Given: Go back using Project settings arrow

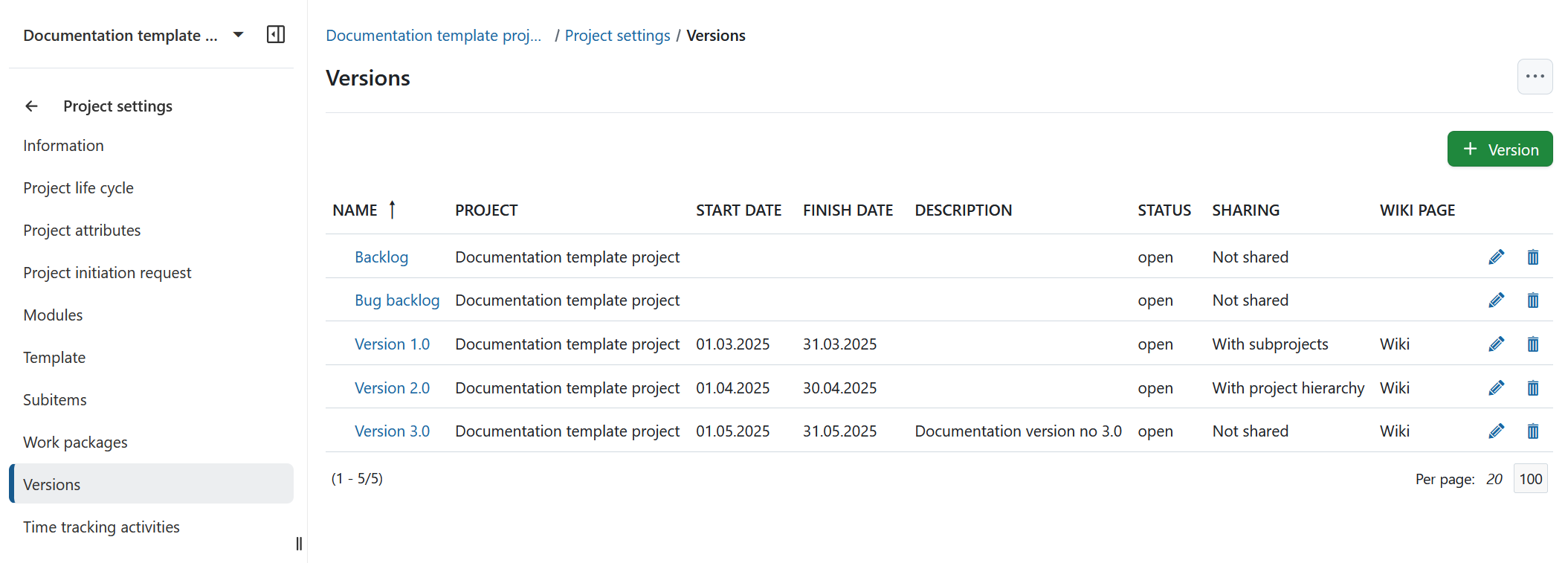Looking at the screenshot, I should 31,106.
